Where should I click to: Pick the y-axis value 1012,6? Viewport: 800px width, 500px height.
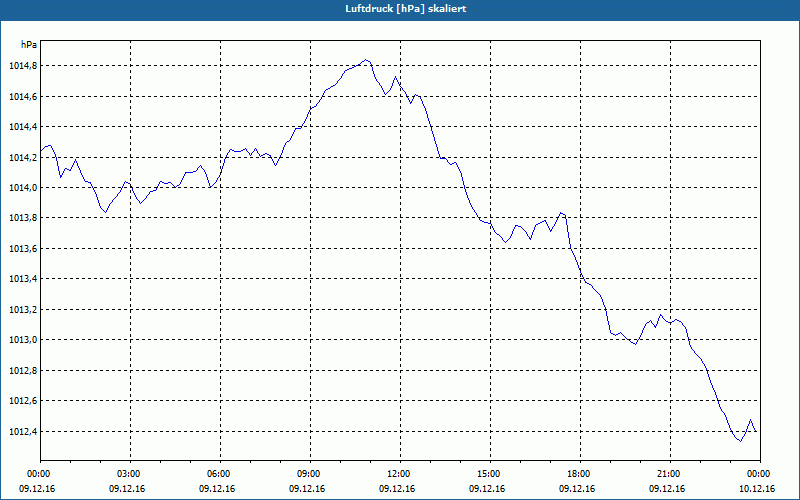point(23,401)
